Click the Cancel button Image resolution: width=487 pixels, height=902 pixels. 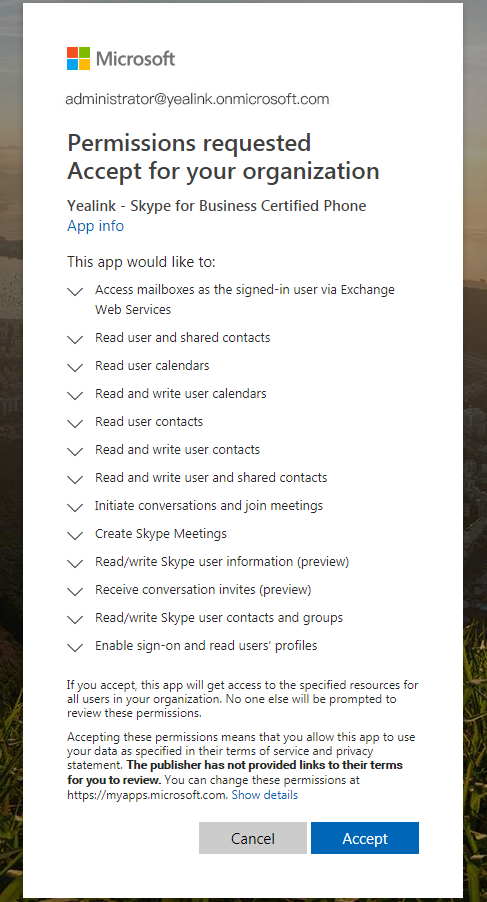click(252, 838)
